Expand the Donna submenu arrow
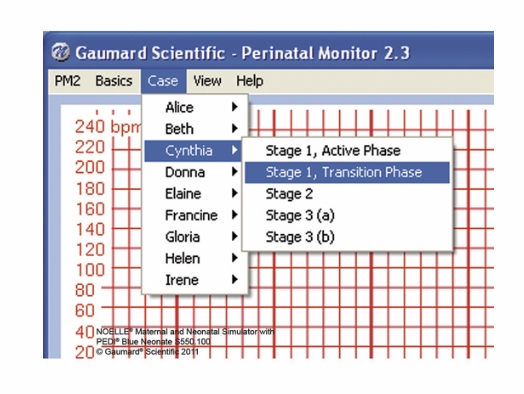Viewport: 524px width, 394px height. [x=235, y=172]
